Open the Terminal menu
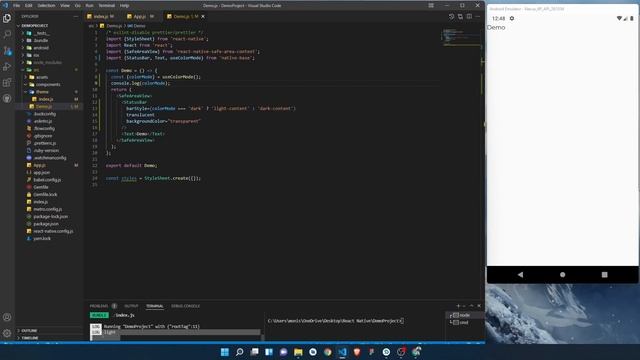Screen dimensions: 640x360 107,6
